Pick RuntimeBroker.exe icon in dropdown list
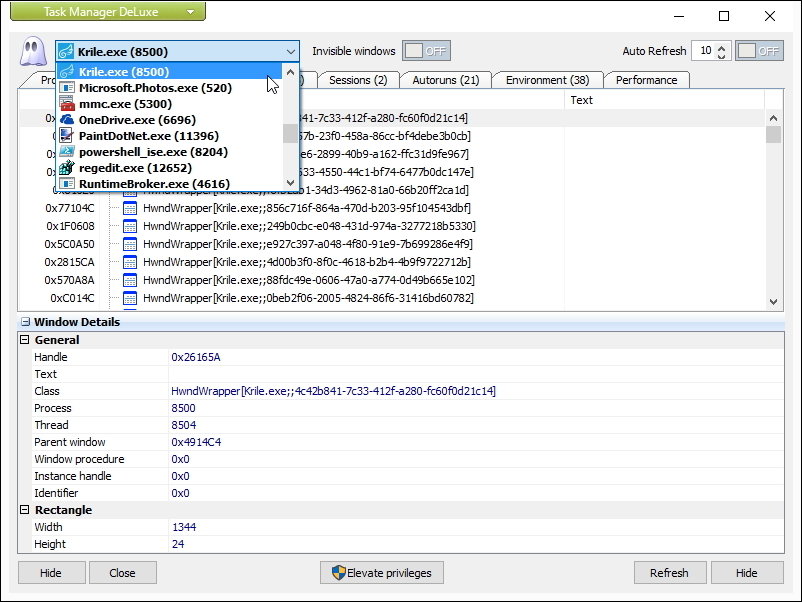Viewport: 802px width, 602px height. tap(67, 184)
